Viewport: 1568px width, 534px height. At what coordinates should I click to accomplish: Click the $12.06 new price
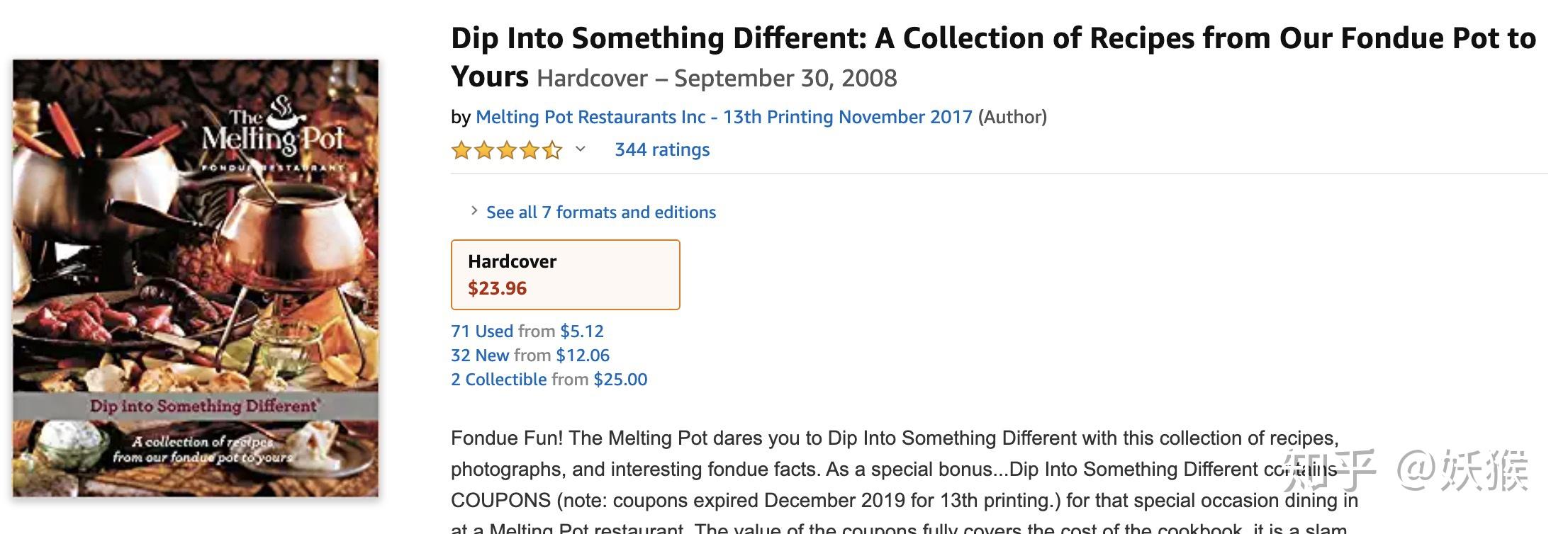[583, 356]
